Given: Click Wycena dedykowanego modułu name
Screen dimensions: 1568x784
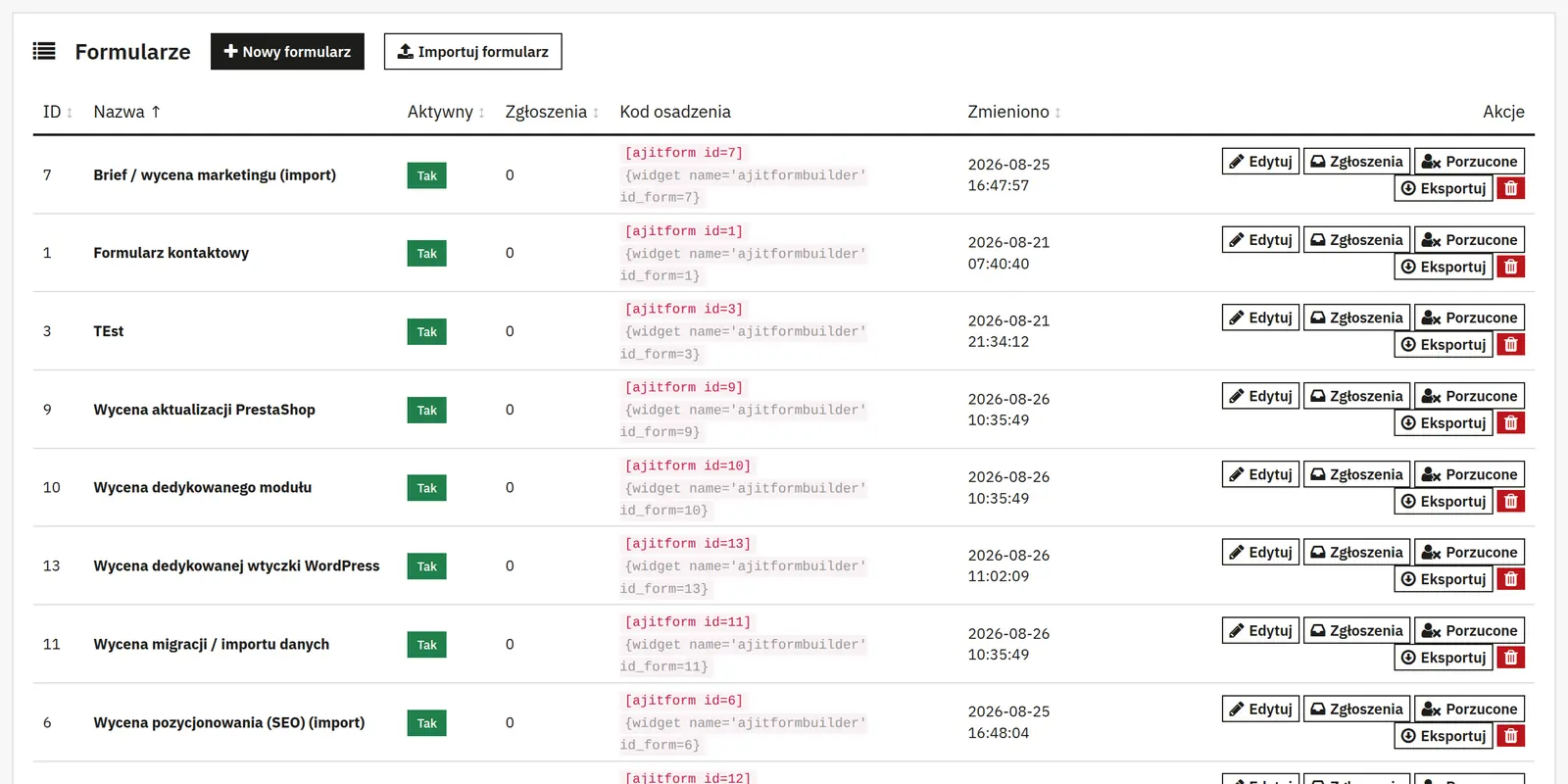Looking at the screenshot, I should point(203,488).
